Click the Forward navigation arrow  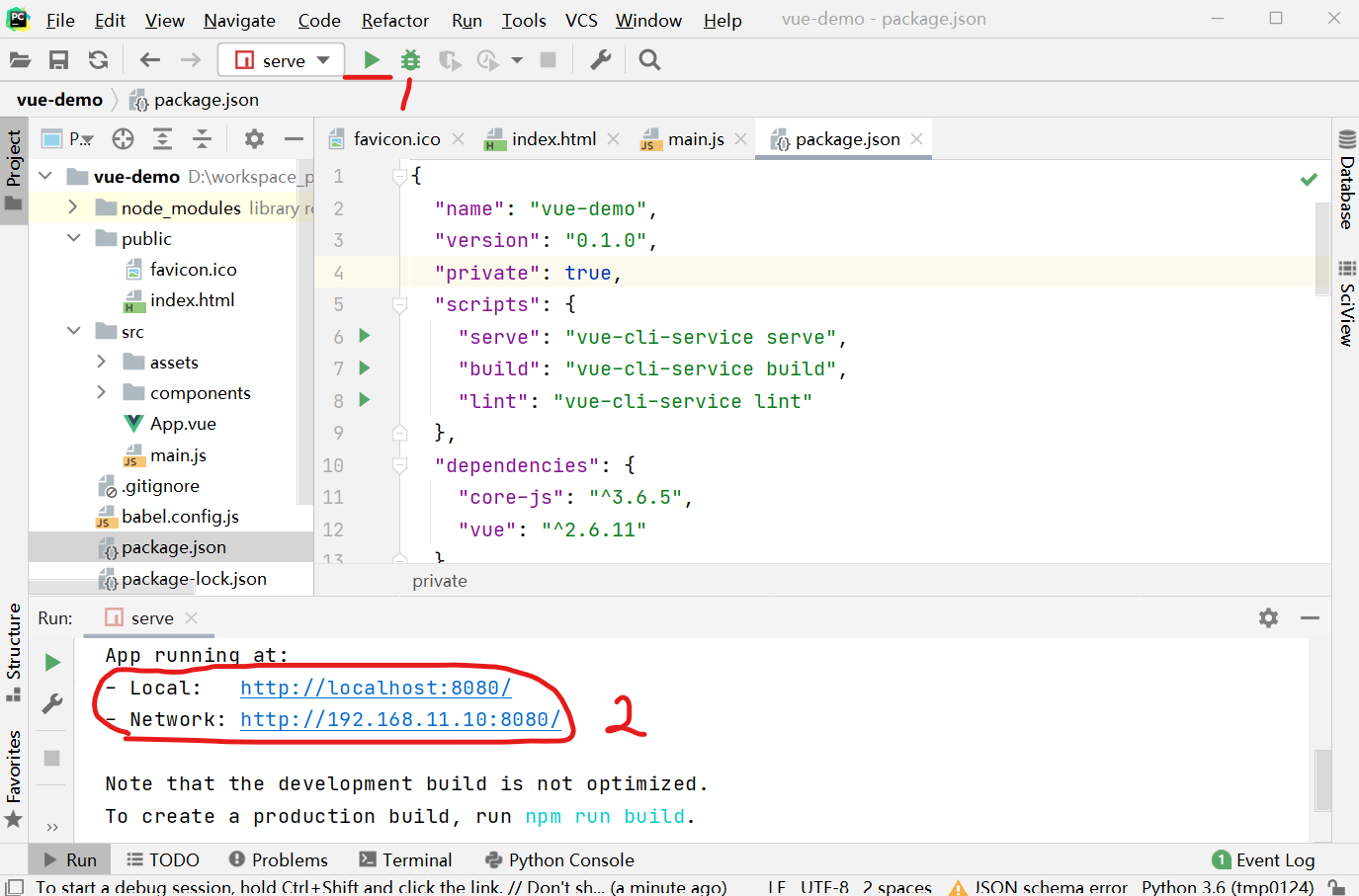[x=191, y=60]
